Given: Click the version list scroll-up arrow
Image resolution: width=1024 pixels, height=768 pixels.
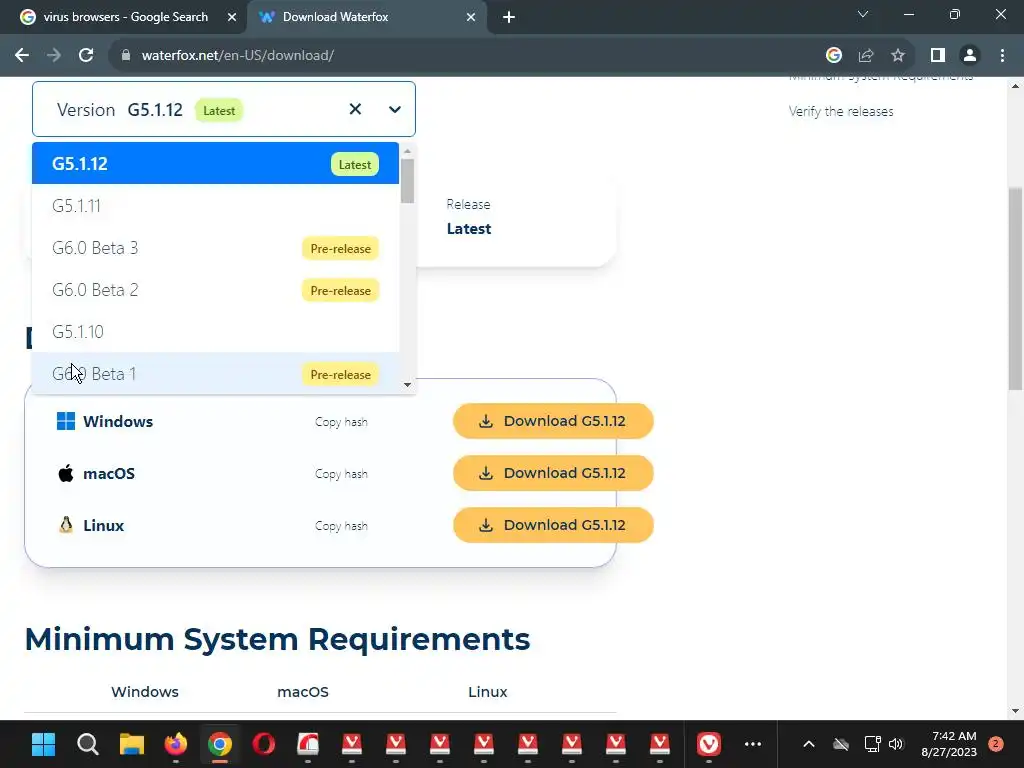Looking at the screenshot, I should tap(408, 151).
